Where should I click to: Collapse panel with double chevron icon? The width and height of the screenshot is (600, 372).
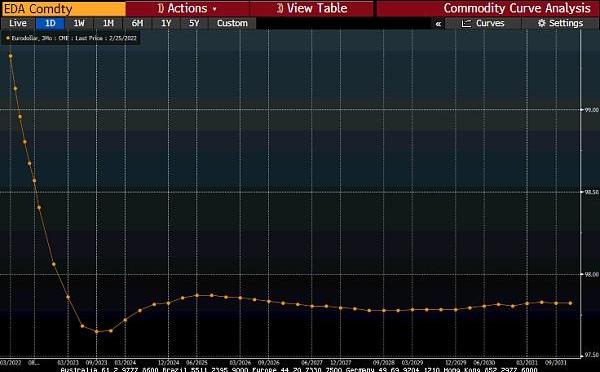(438, 24)
